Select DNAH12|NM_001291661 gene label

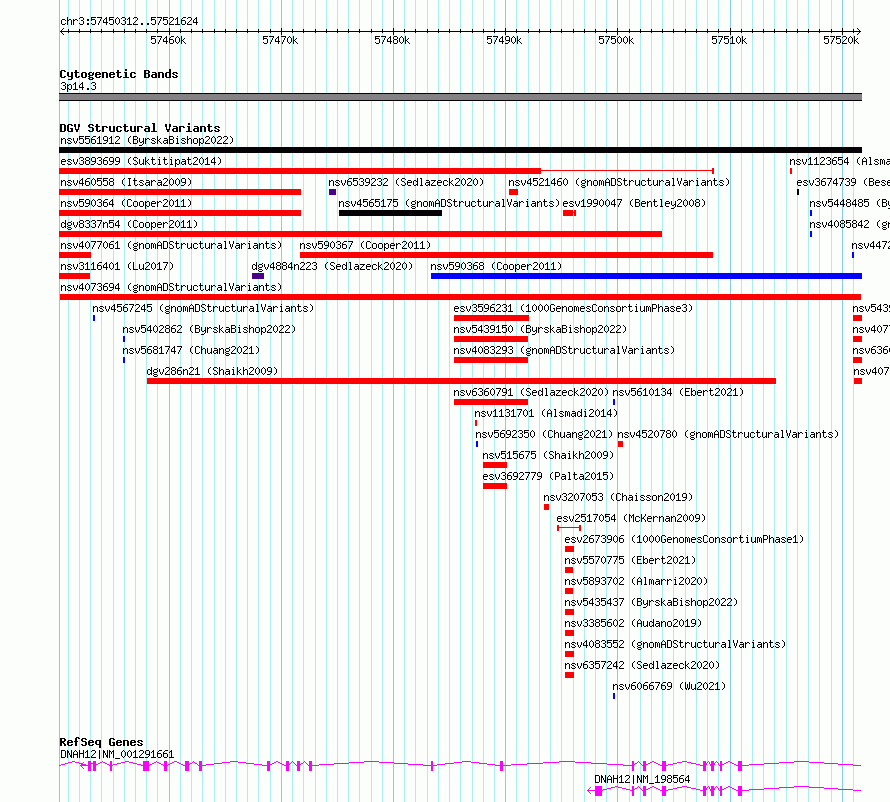tap(117, 754)
